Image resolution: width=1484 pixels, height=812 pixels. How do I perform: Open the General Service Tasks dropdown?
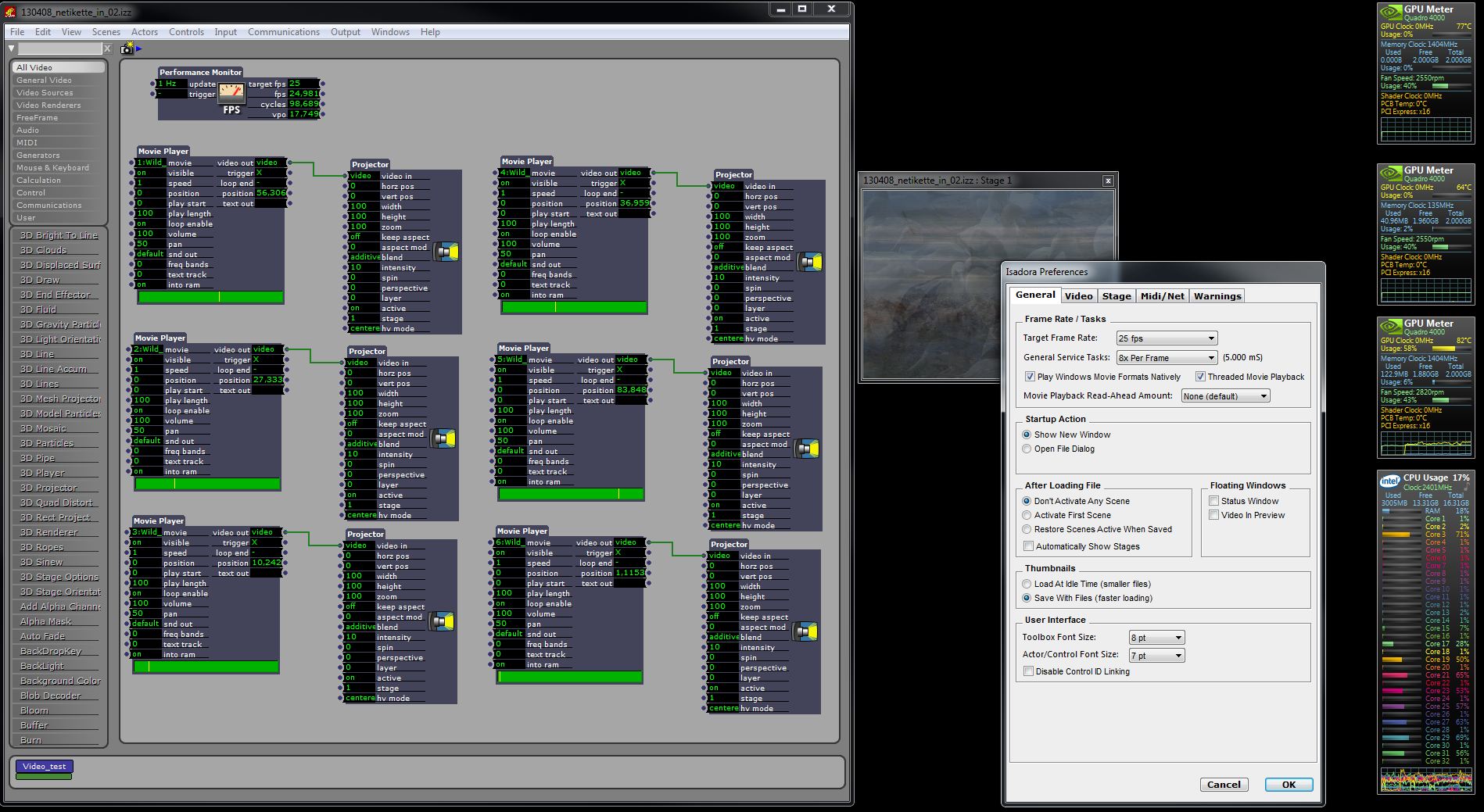point(1167,358)
